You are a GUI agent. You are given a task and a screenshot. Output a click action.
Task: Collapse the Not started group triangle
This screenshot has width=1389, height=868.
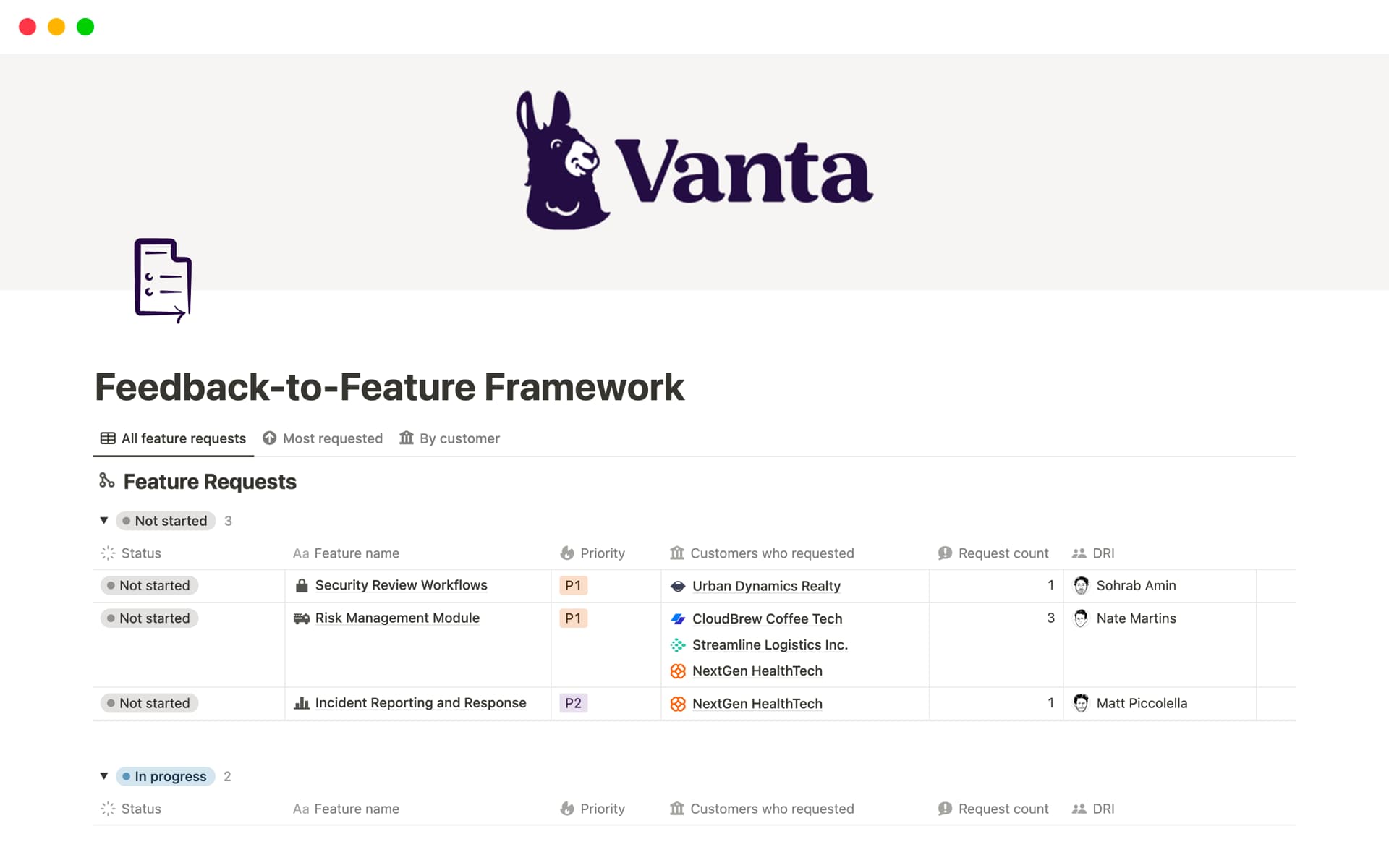(104, 520)
